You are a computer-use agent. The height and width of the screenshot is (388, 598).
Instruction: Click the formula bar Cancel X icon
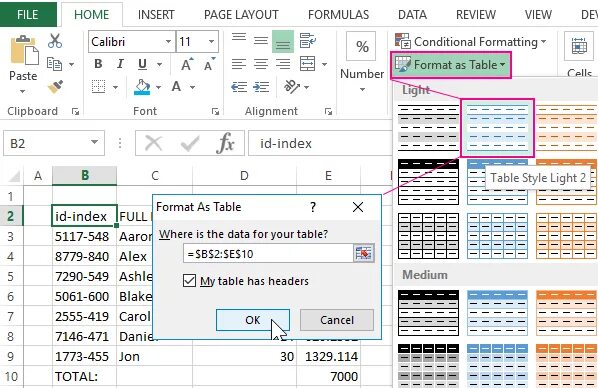[154, 143]
